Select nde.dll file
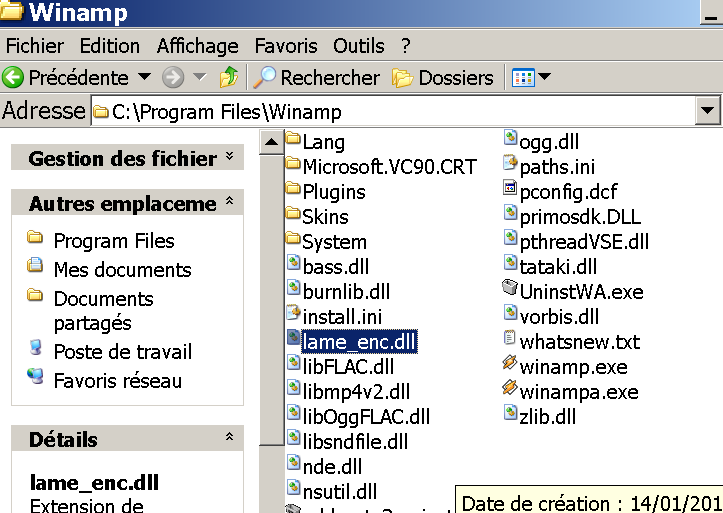Screen dimensions: 723x513 (324, 466)
